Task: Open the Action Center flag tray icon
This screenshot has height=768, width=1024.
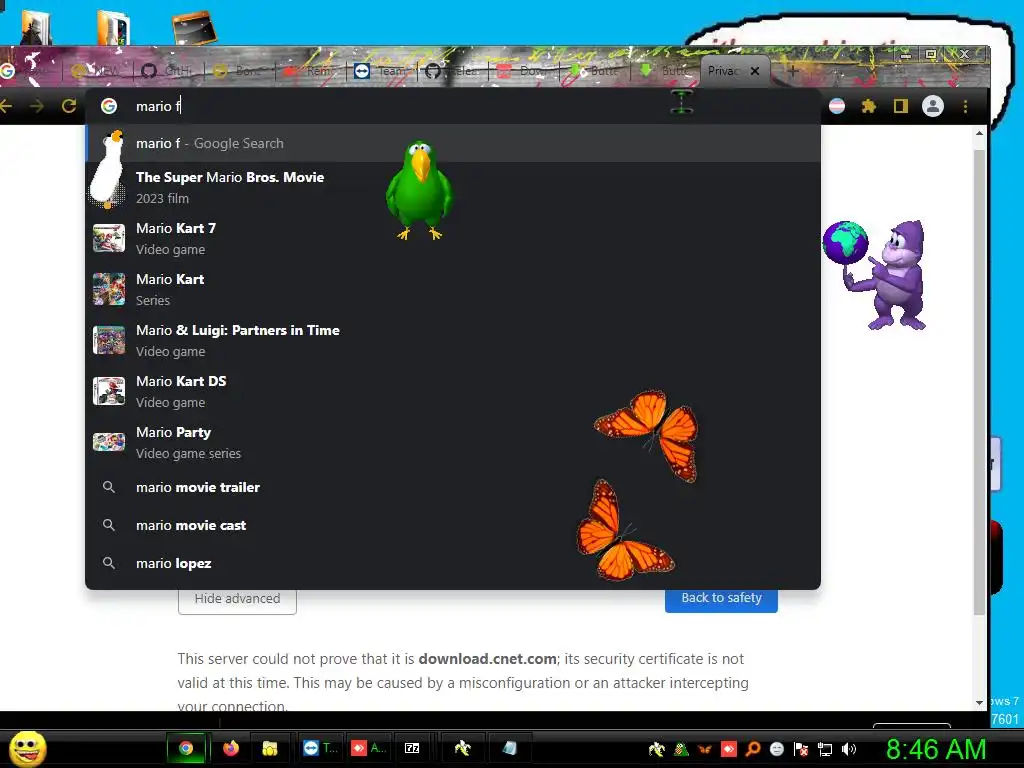Action: tap(801, 749)
